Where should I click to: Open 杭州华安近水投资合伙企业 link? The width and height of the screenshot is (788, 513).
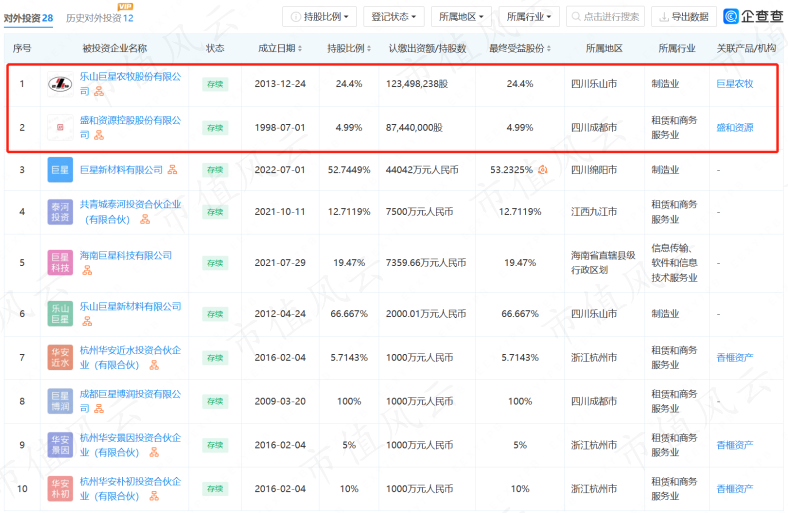pyautogui.click(x=130, y=357)
